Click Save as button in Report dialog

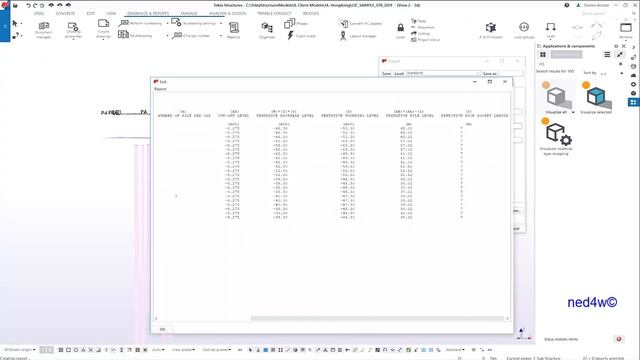click(x=489, y=74)
